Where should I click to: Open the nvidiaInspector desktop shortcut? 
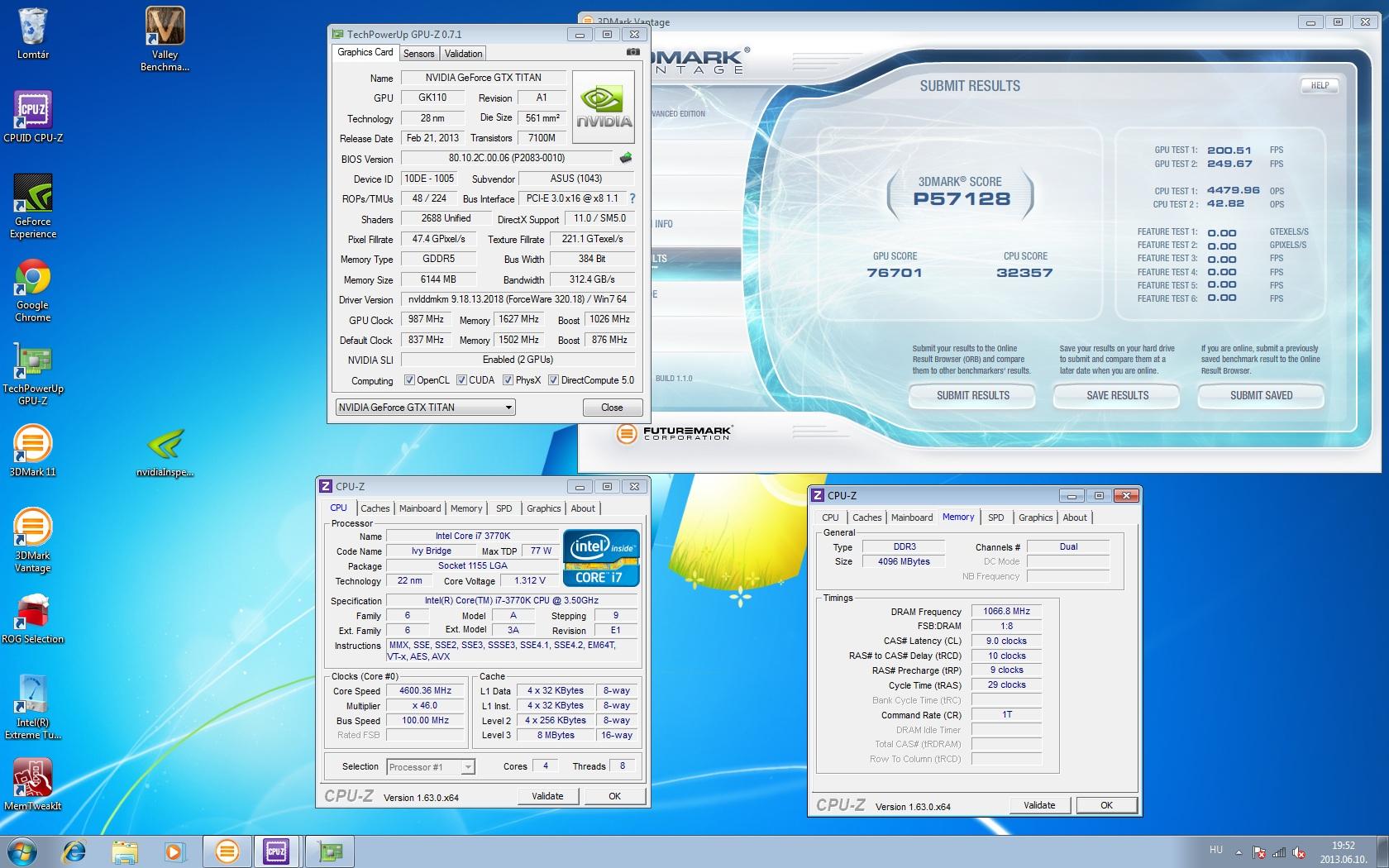click(x=165, y=452)
